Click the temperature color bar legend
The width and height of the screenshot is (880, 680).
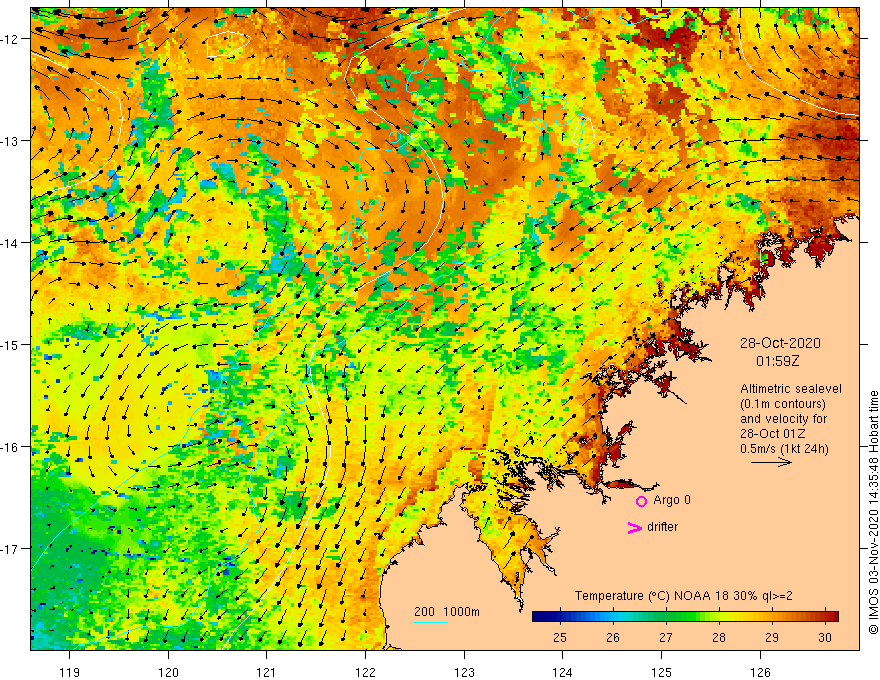[685, 616]
